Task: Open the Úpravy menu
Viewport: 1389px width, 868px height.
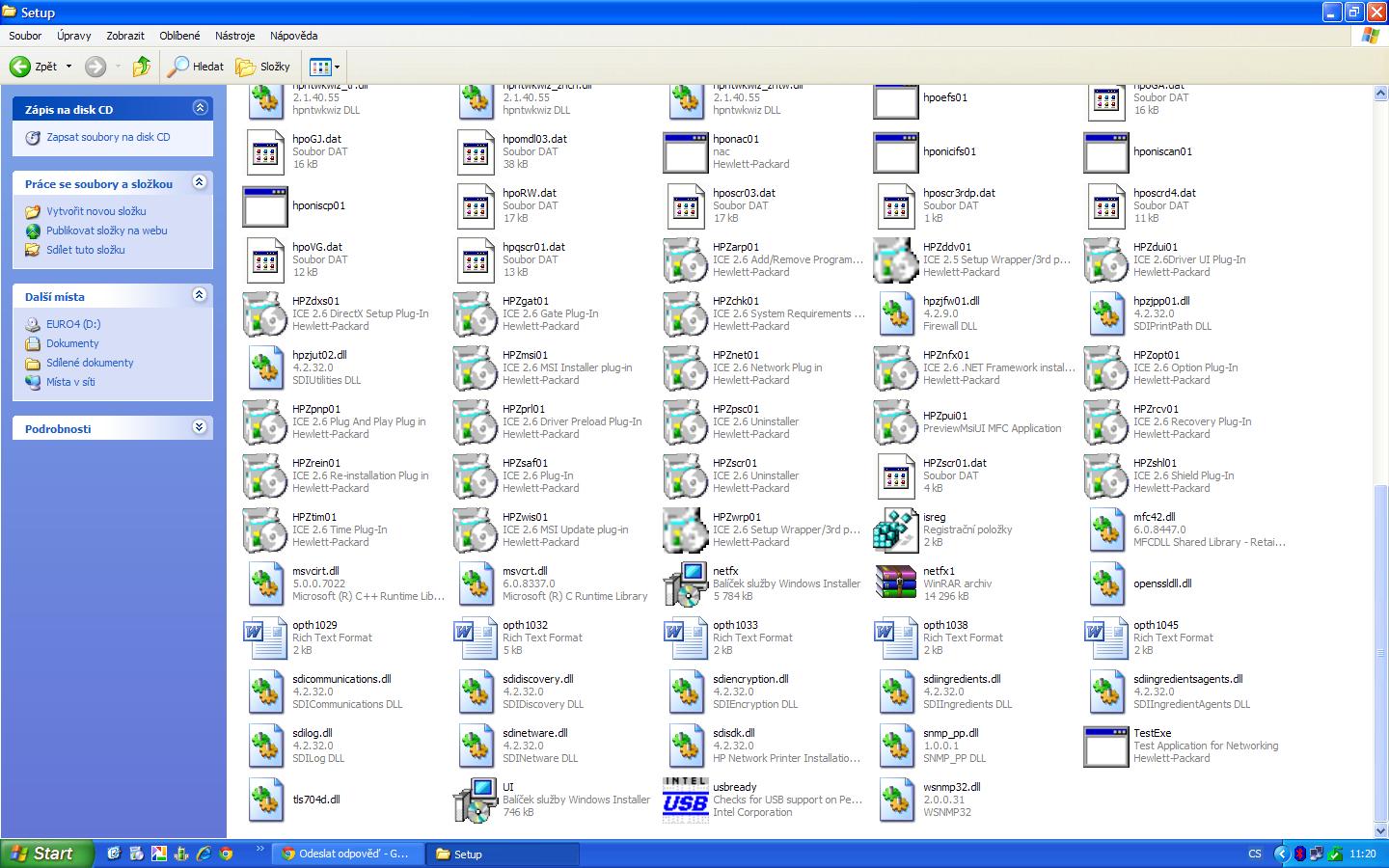Action: click(x=74, y=36)
